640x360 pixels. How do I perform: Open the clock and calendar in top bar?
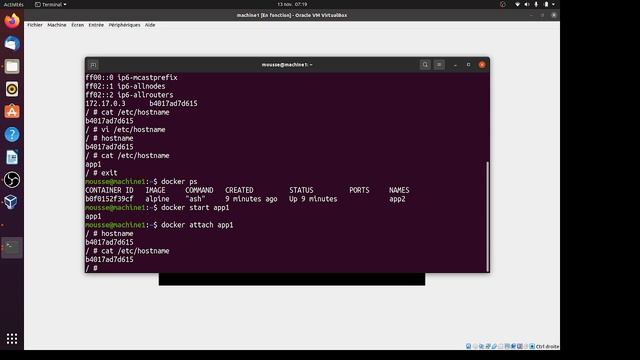tap(292, 4)
